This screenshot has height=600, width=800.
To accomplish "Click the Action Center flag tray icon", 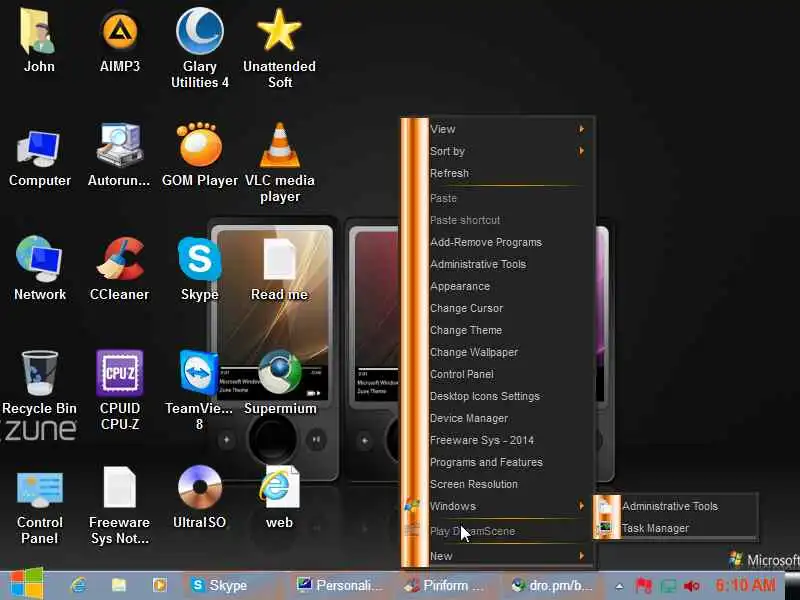I will point(643,586).
